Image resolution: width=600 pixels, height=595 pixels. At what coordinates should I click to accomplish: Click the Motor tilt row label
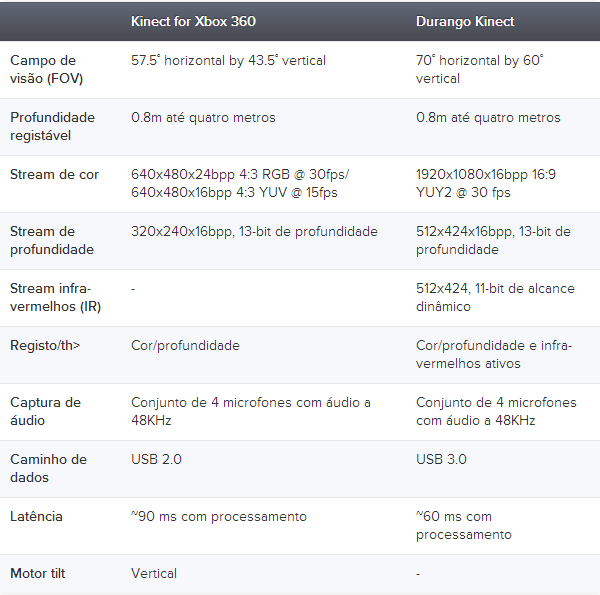pyautogui.click(x=38, y=573)
